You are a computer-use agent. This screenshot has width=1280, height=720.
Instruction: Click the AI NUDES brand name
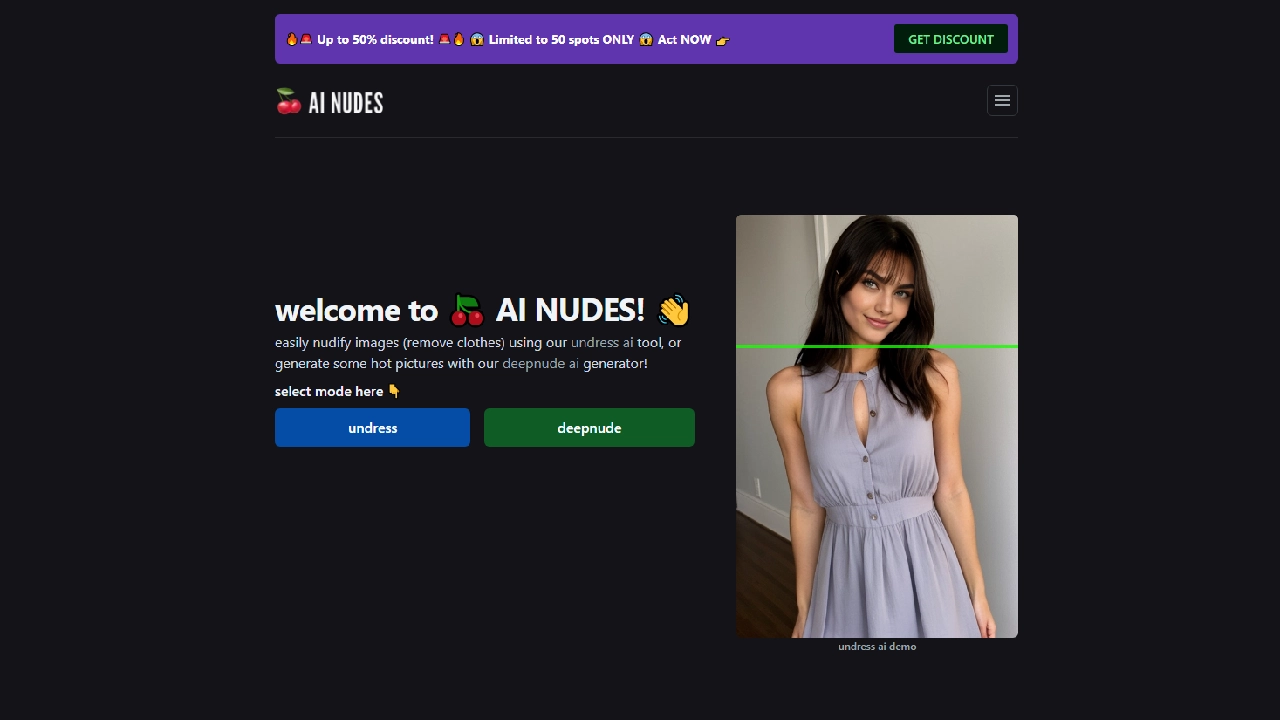[x=346, y=102]
